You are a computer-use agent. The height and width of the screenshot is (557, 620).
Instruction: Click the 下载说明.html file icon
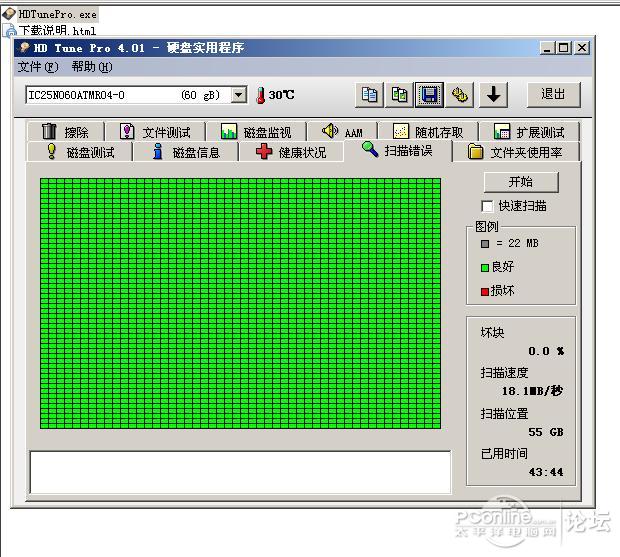pyautogui.click(x=9, y=30)
